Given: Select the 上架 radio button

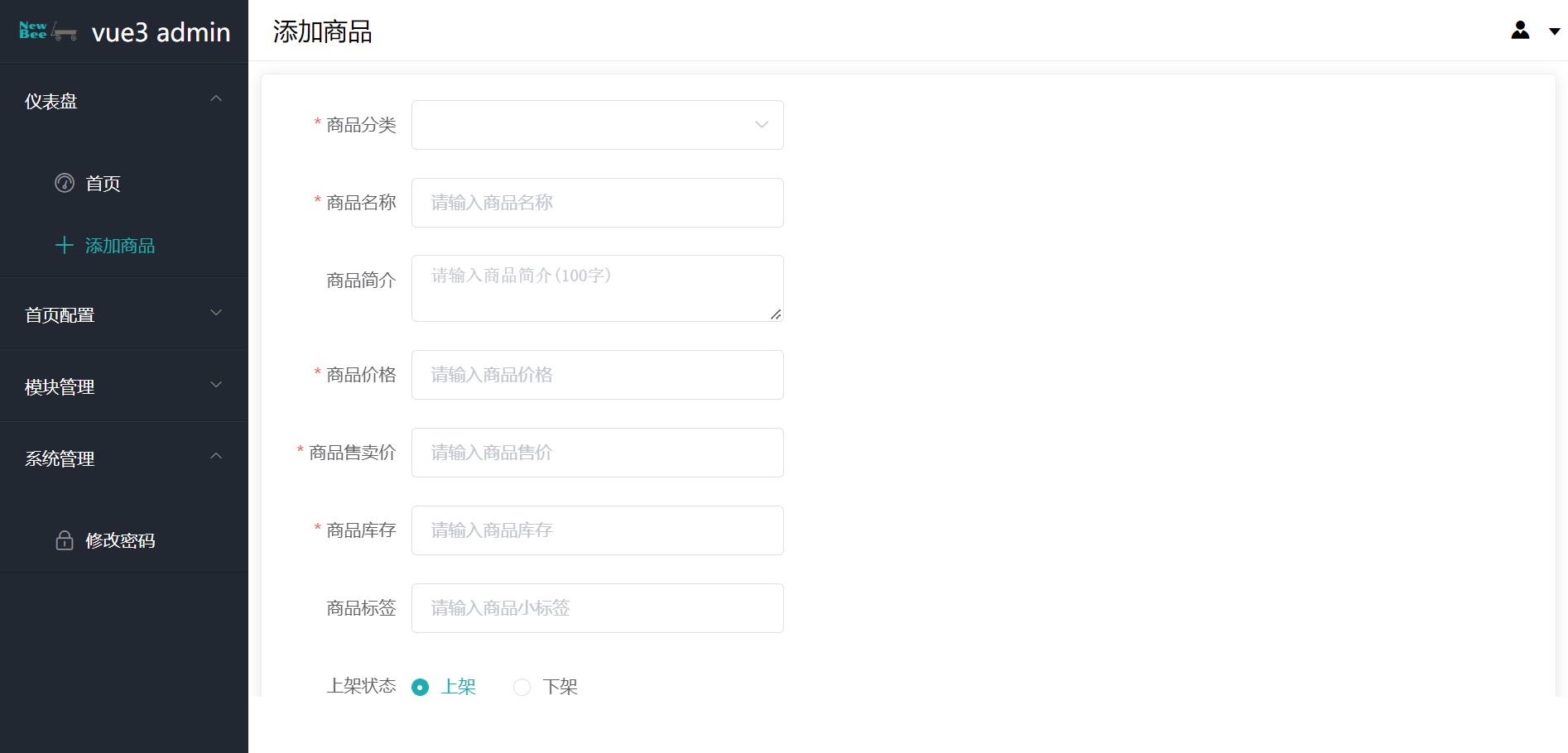Looking at the screenshot, I should pos(420,687).
